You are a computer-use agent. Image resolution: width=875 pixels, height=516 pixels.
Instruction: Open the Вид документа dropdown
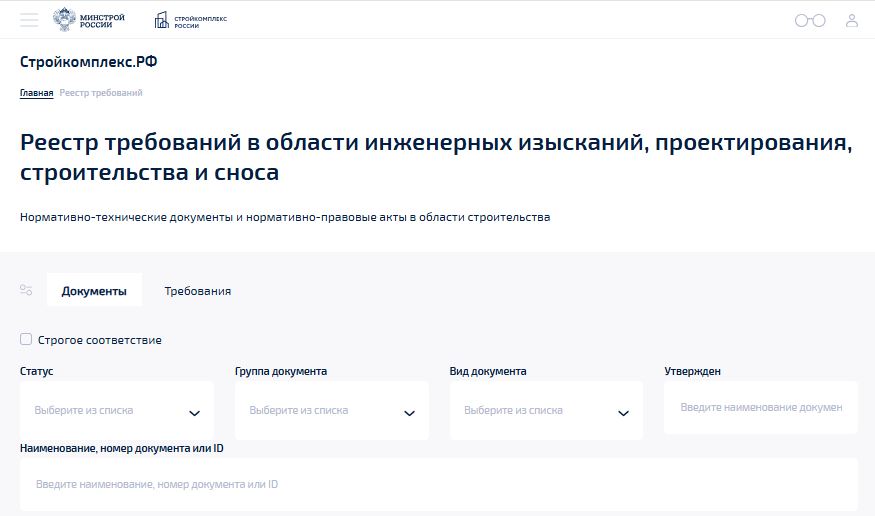[x=546, y=411]
